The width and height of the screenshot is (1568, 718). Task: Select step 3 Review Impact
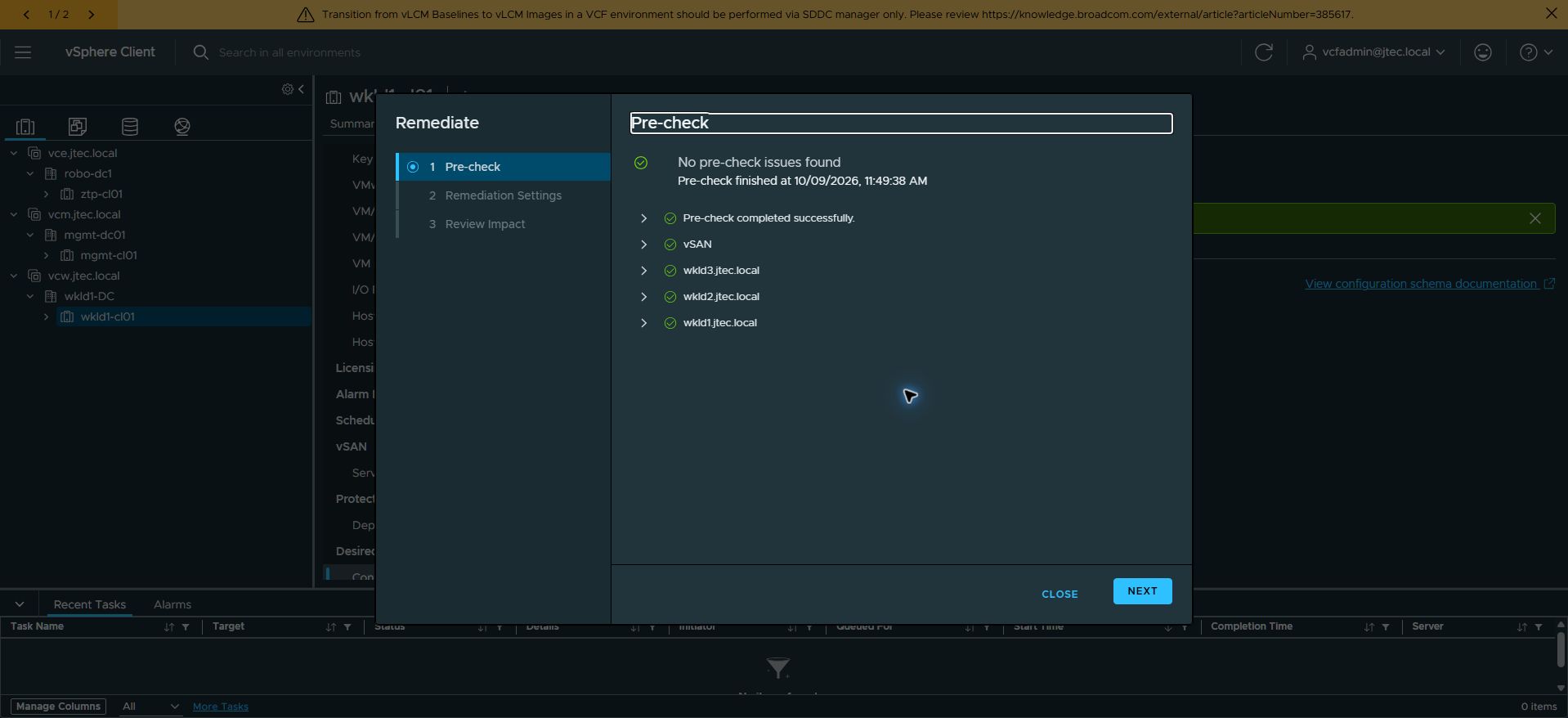pos(504,224)
